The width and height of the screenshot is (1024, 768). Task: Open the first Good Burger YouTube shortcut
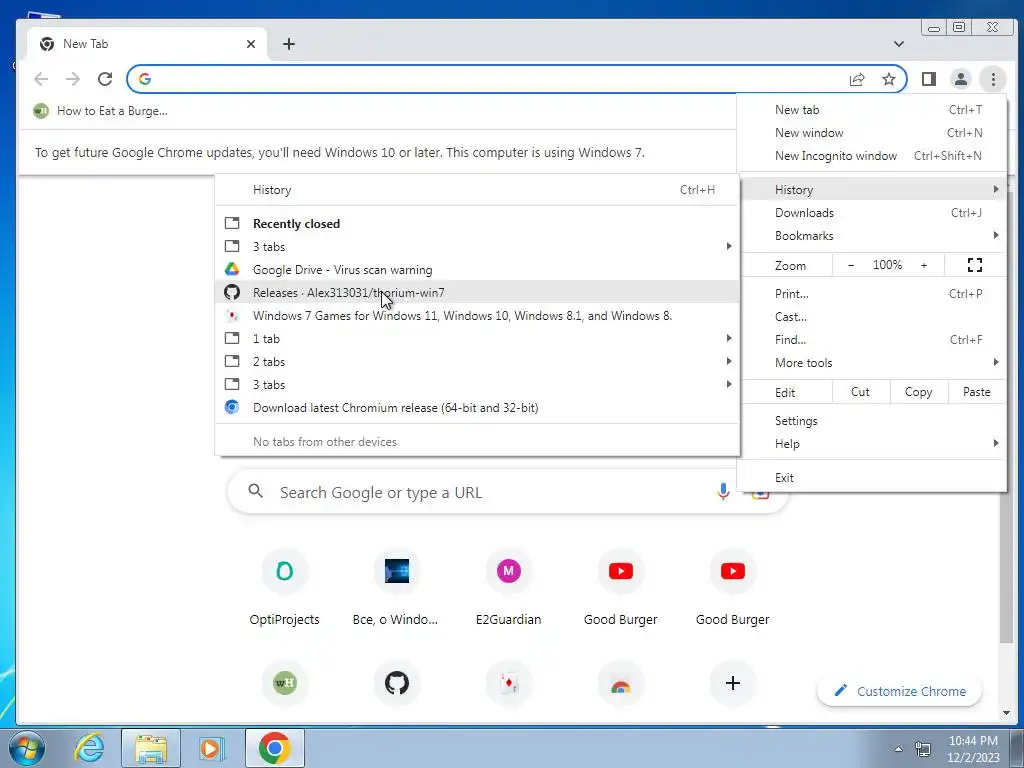620,588
